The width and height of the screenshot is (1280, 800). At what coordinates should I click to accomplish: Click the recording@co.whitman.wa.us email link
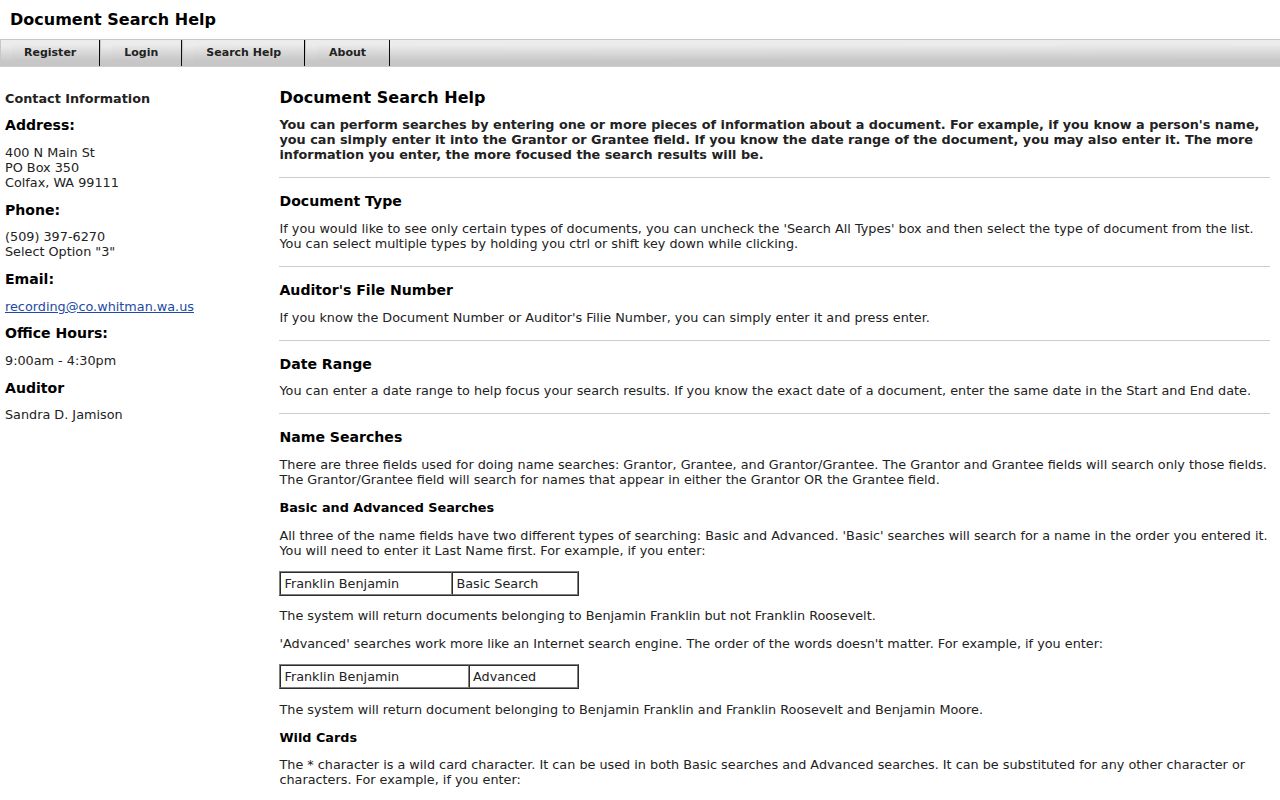(x=99, y=307)
